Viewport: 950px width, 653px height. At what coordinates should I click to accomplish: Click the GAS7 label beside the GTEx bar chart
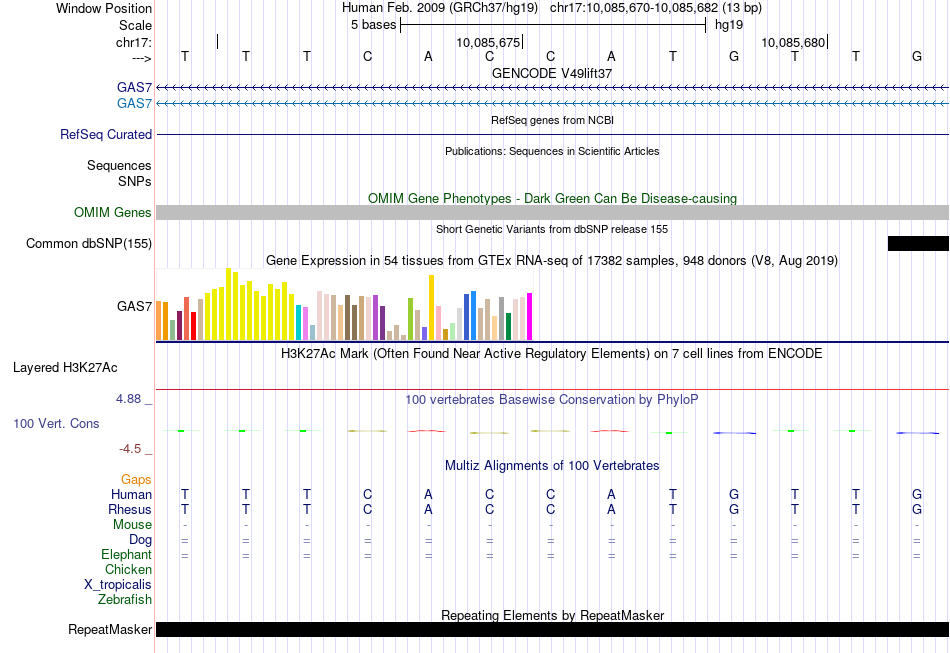click(x=134, y=307)
